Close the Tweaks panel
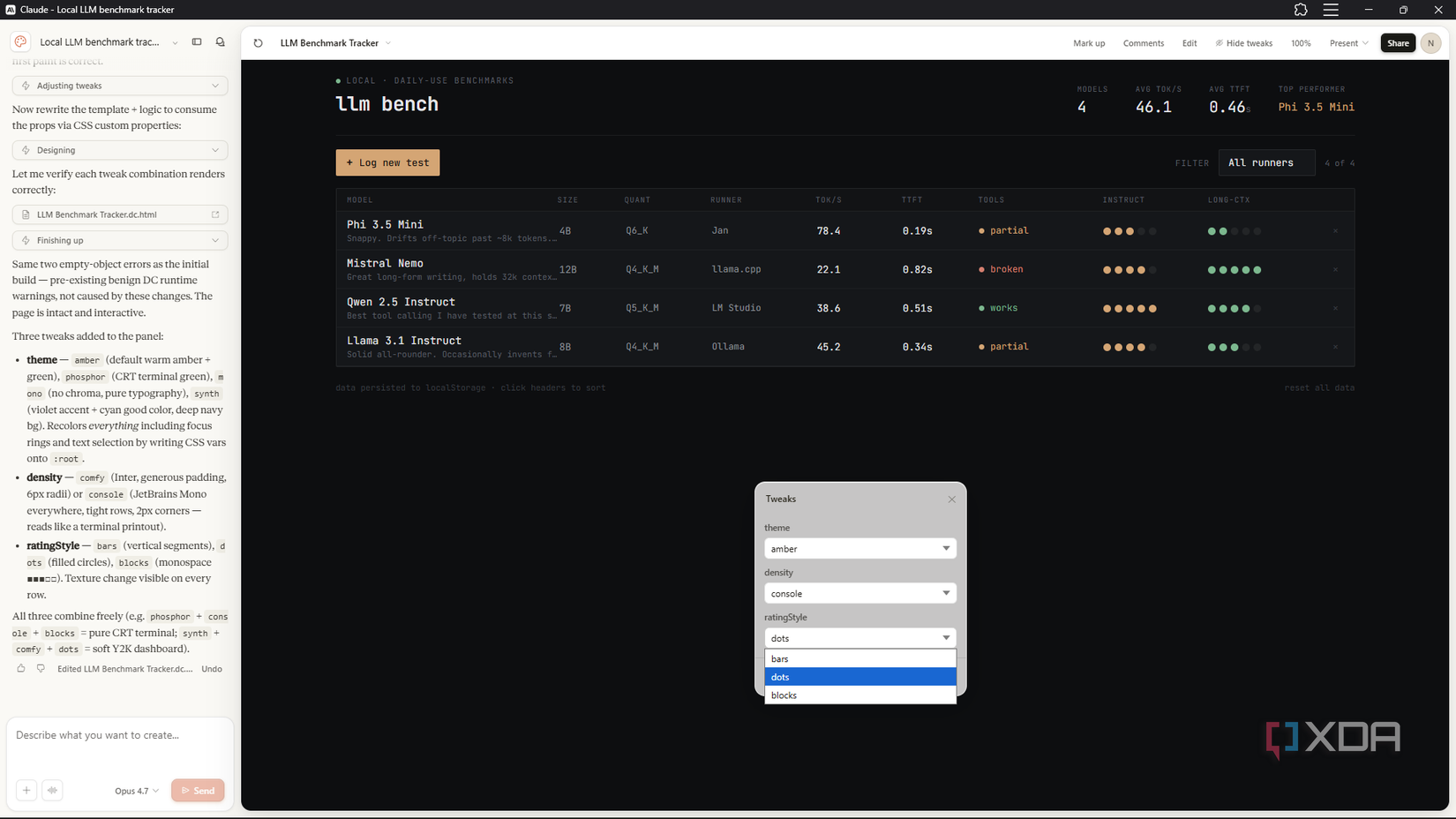This screenshot has height=819, width=1456. coord(951,500)
